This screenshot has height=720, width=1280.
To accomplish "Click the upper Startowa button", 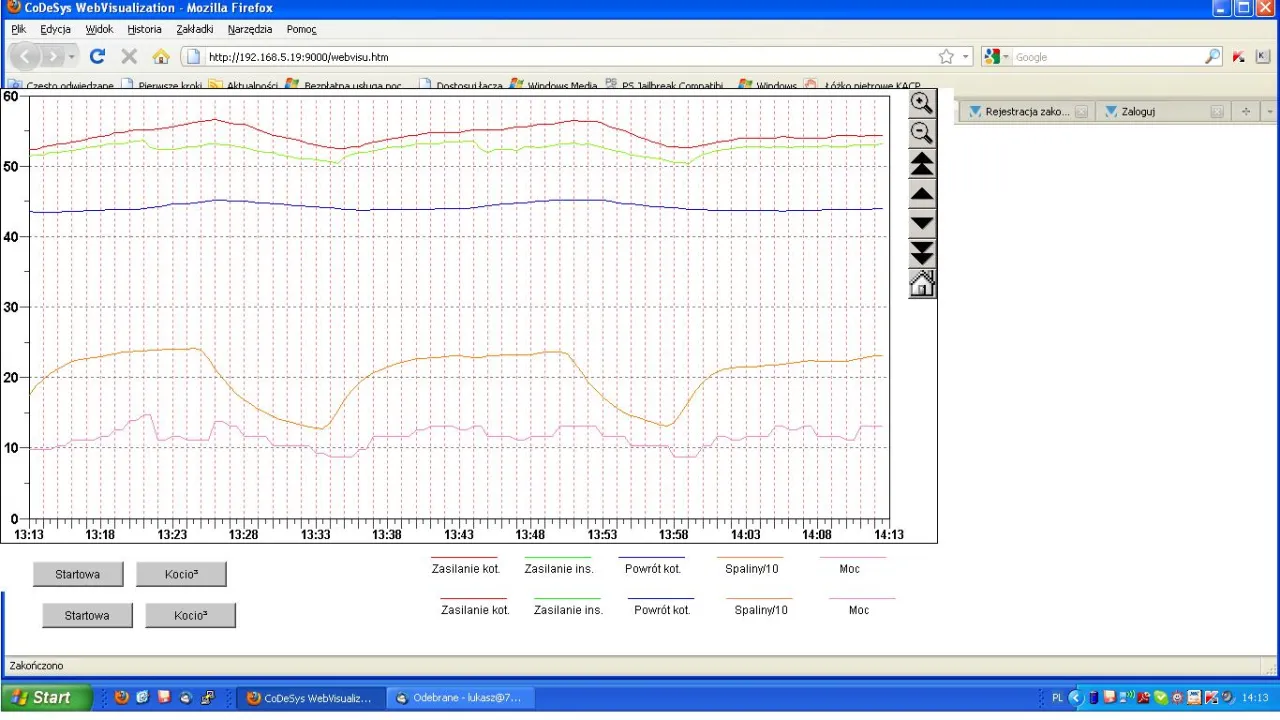I will pos(78,574).
